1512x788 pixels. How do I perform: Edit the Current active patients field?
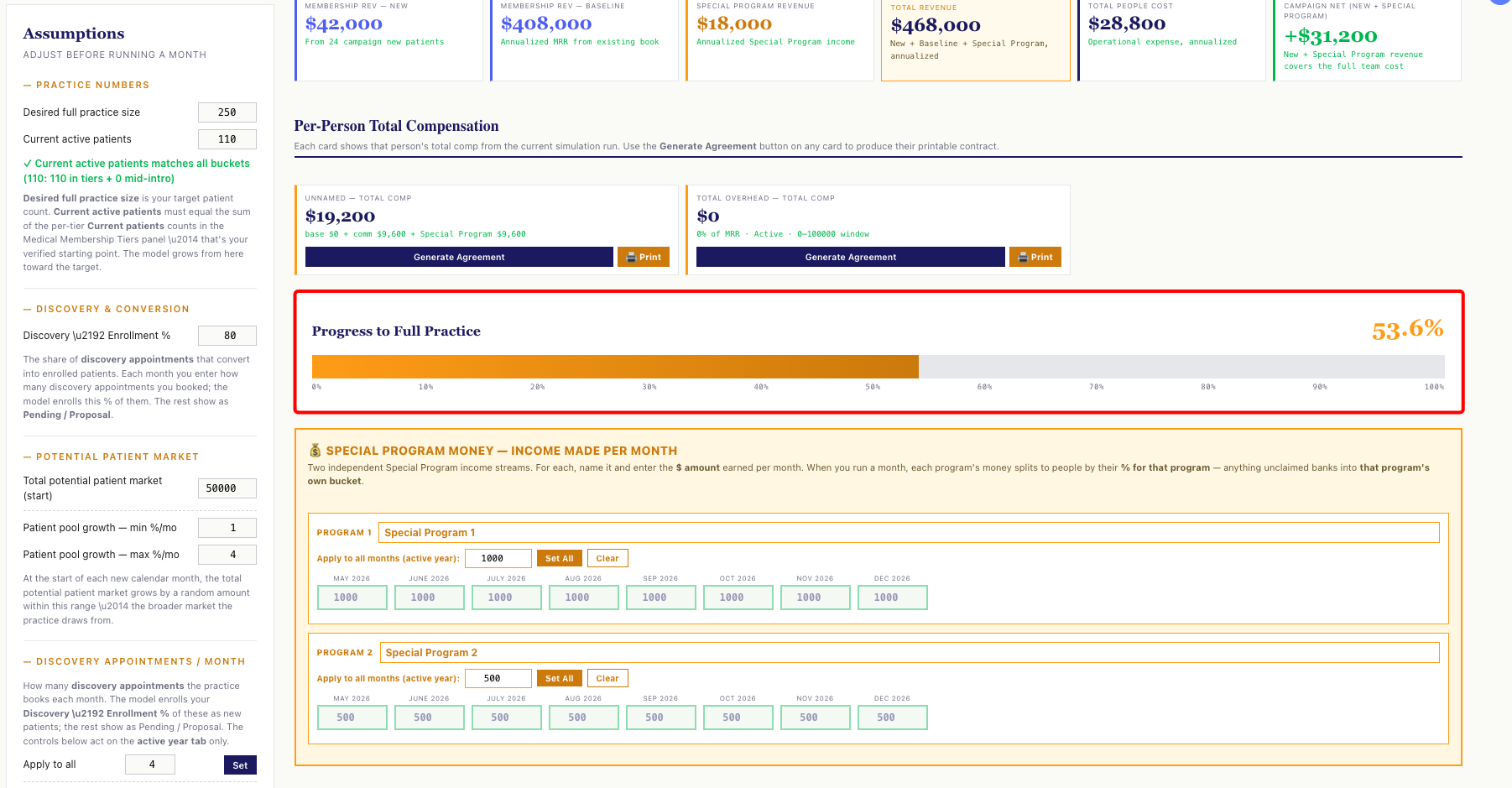click(x=227, y=139)
